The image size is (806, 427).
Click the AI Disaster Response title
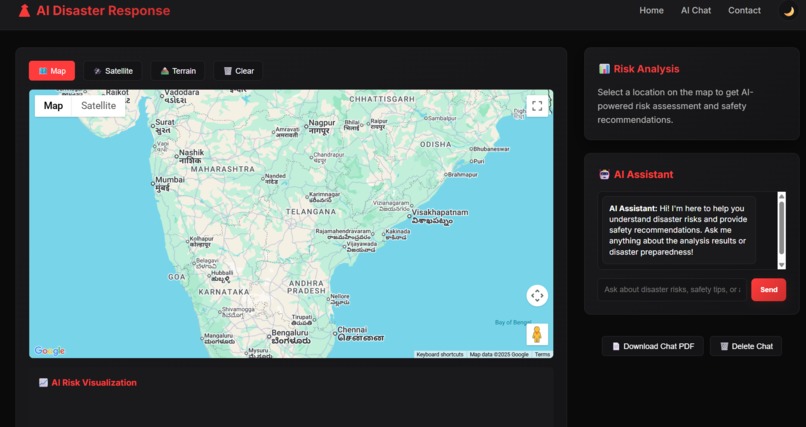pyautogui.click(x=103, y=10)
